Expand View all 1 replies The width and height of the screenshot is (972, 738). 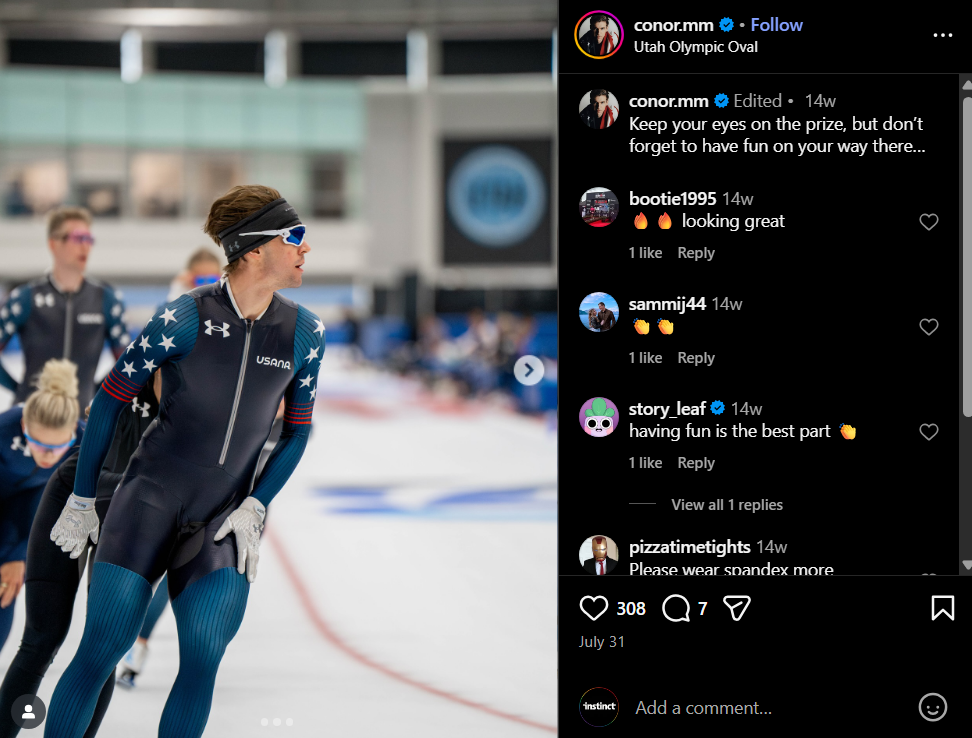[x=727, y=505]
